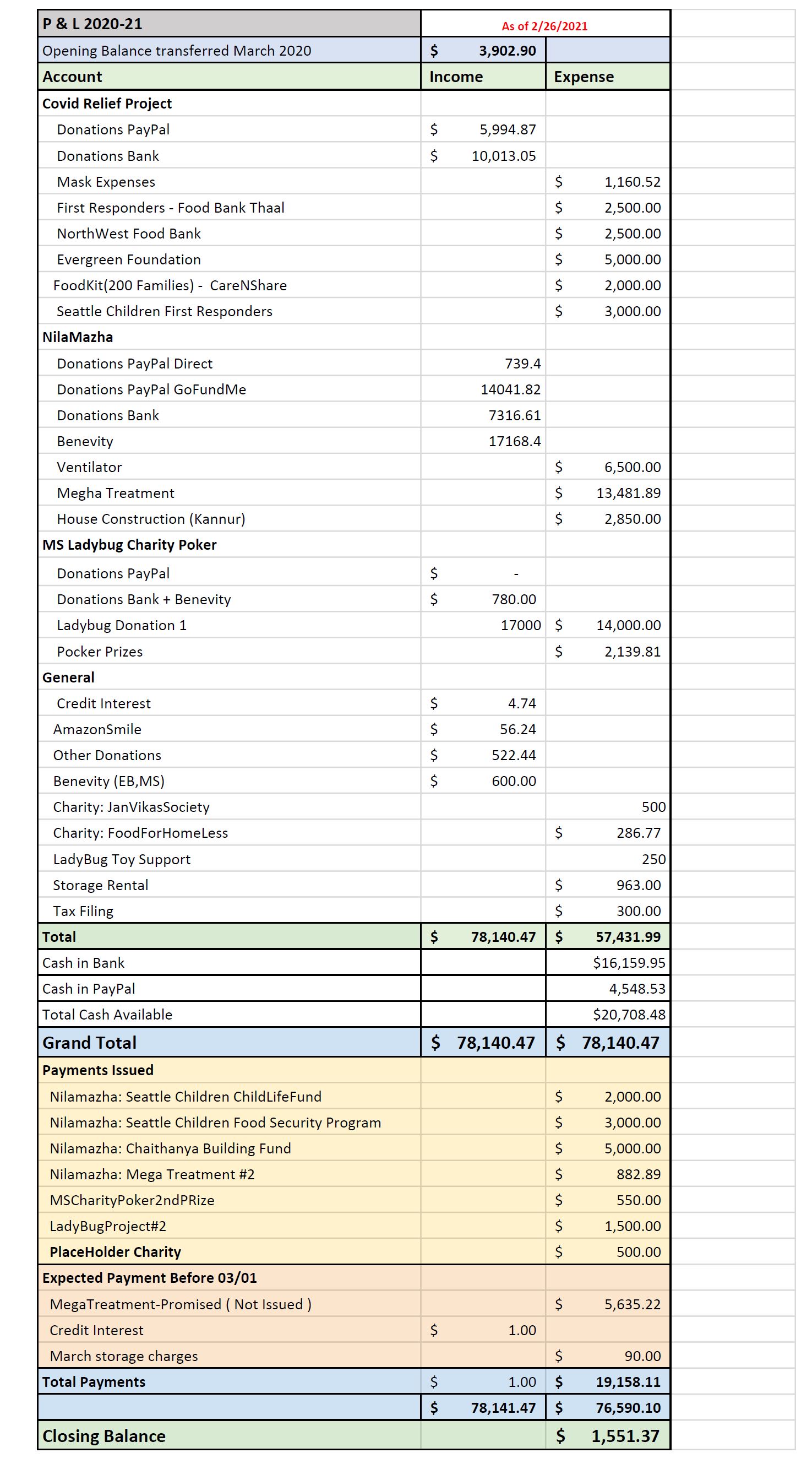
Task: Click 'Seattle Children First Responders' label
Action: click(229, 311)
